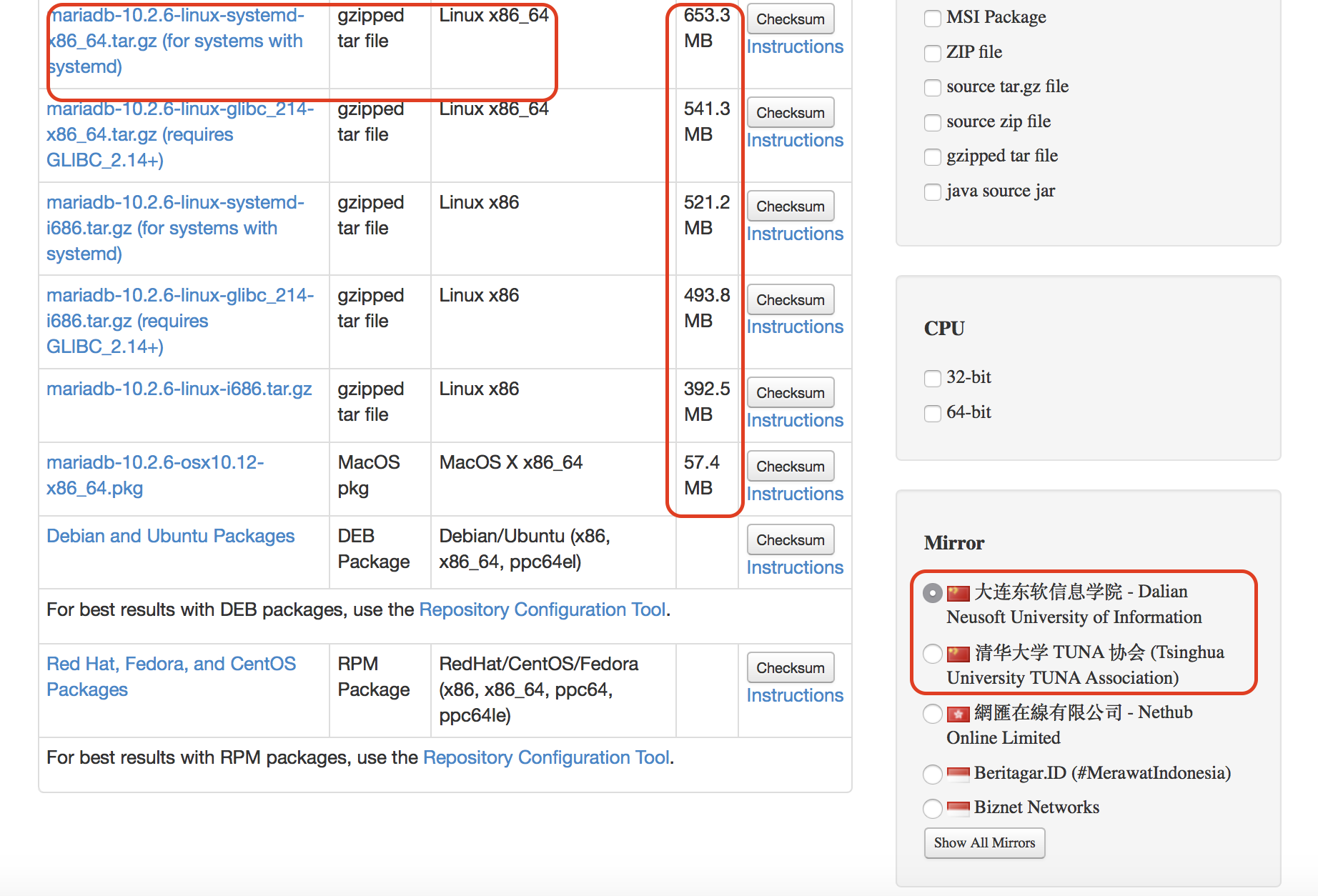Open Instructions for the osx10.12 pkg

coord(795,494)
